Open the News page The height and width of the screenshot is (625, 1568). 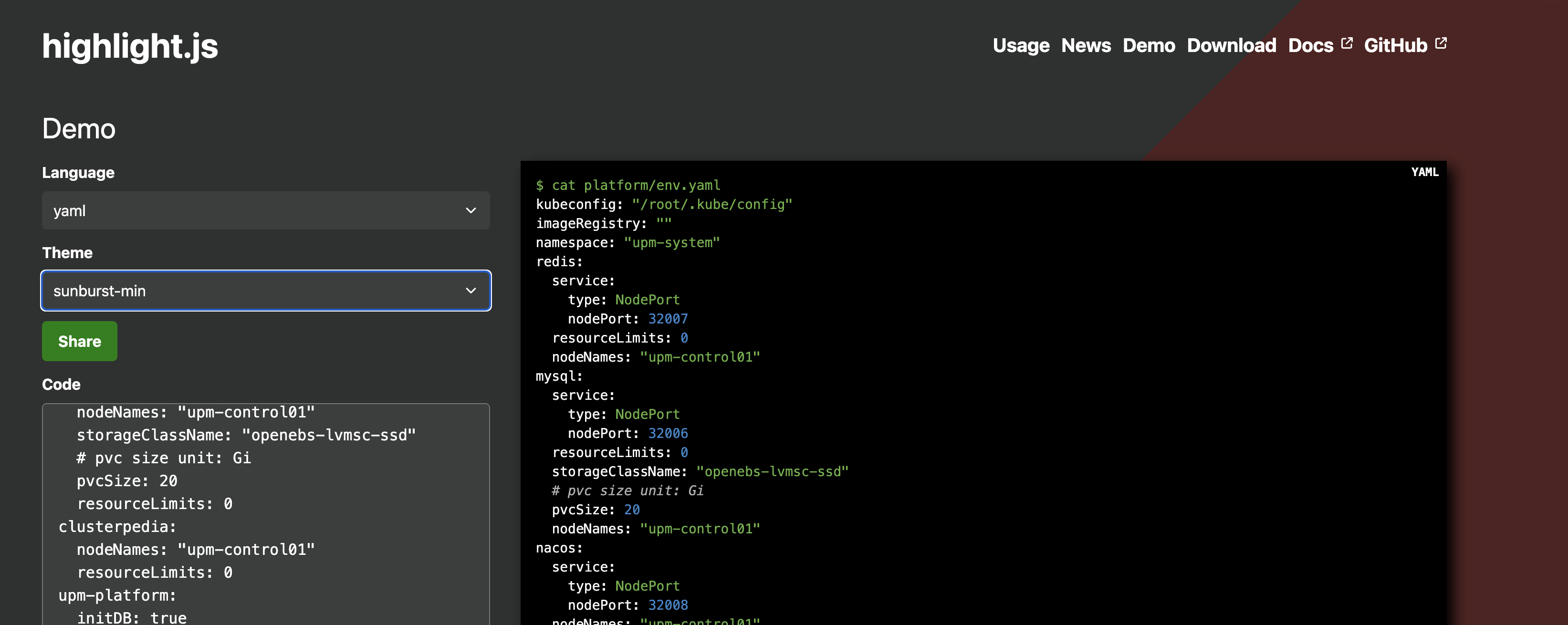1086,46
